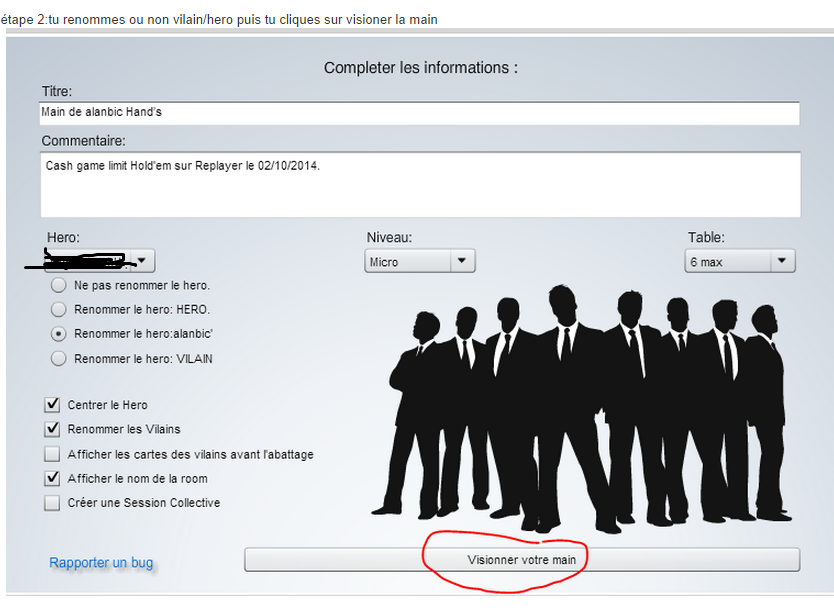Click the 'Hero:' label
834x613 pixels.
click(x=63, y=237)
